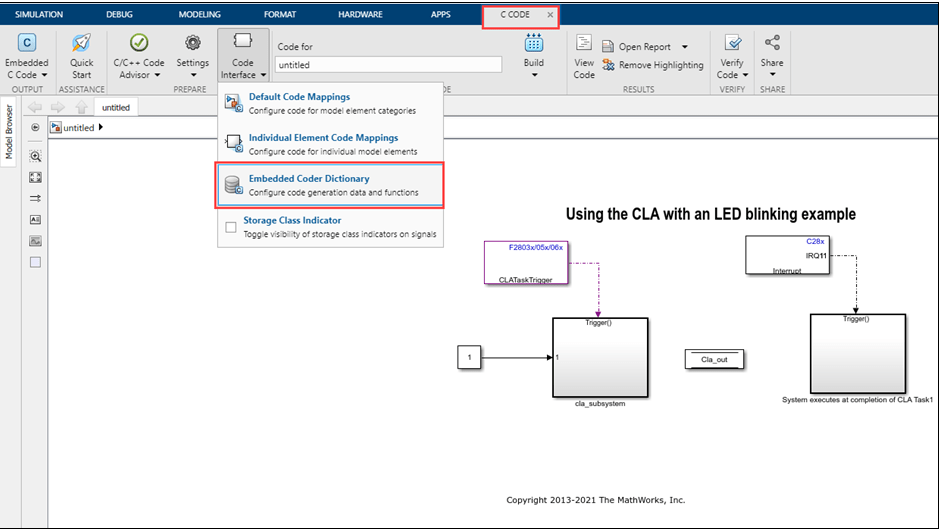The width and height of the screenshot is (939, 530).
Task: Open code generation Settings gear
Action: [192, 43]
